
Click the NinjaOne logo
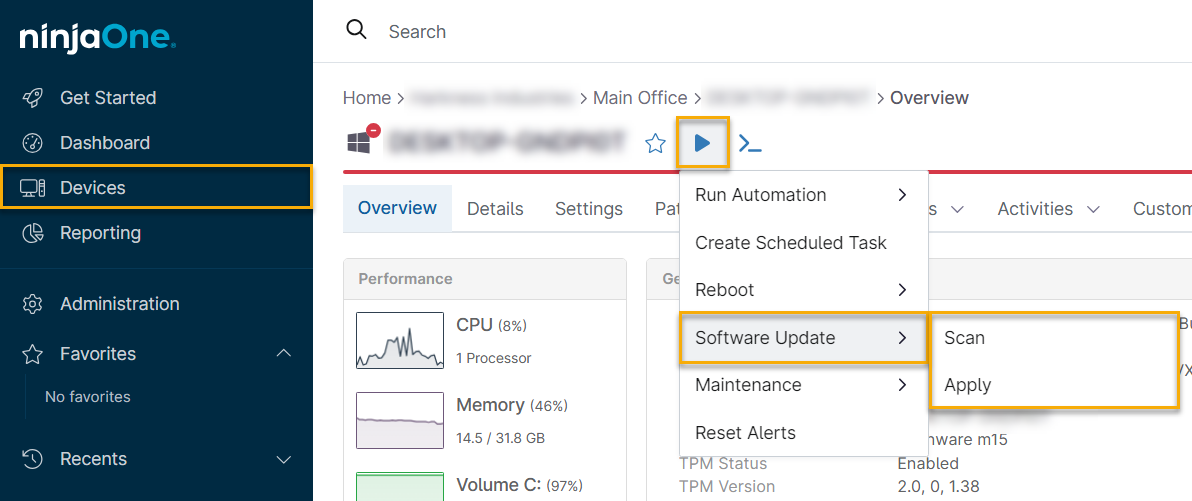point(97,38)
